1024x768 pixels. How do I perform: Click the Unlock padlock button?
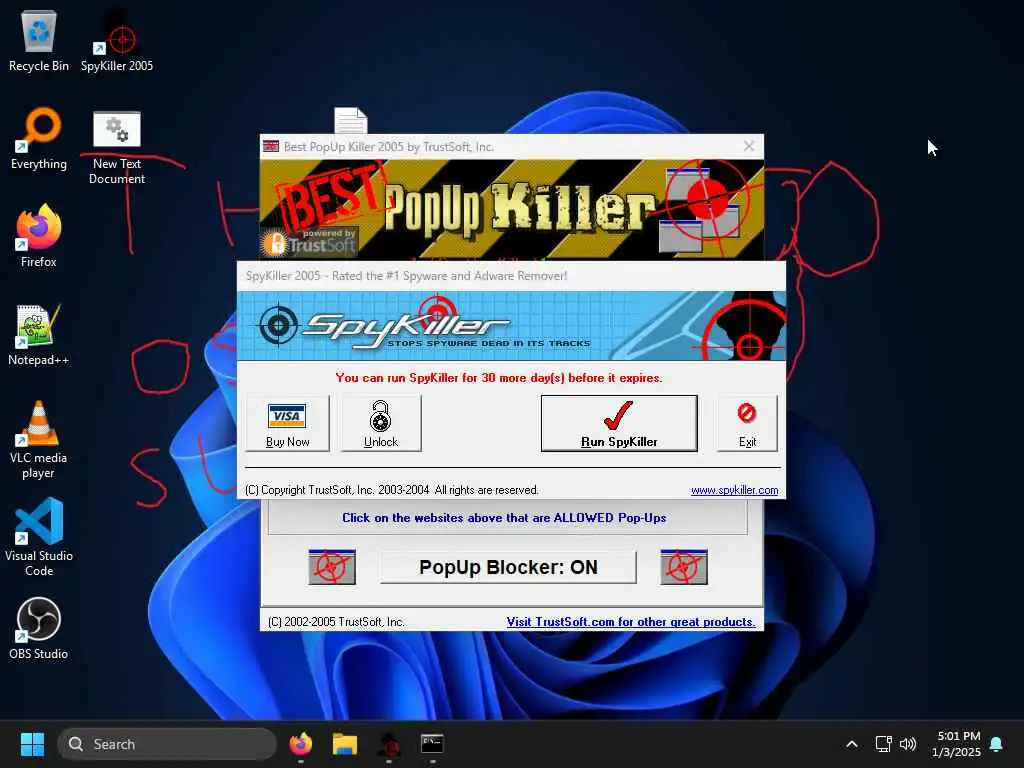pyautogui.click(x=381, y=423)
